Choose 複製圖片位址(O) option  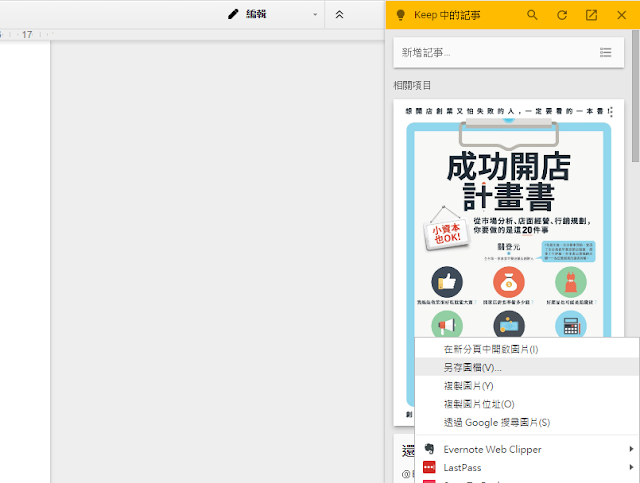[x=527, y=404]
